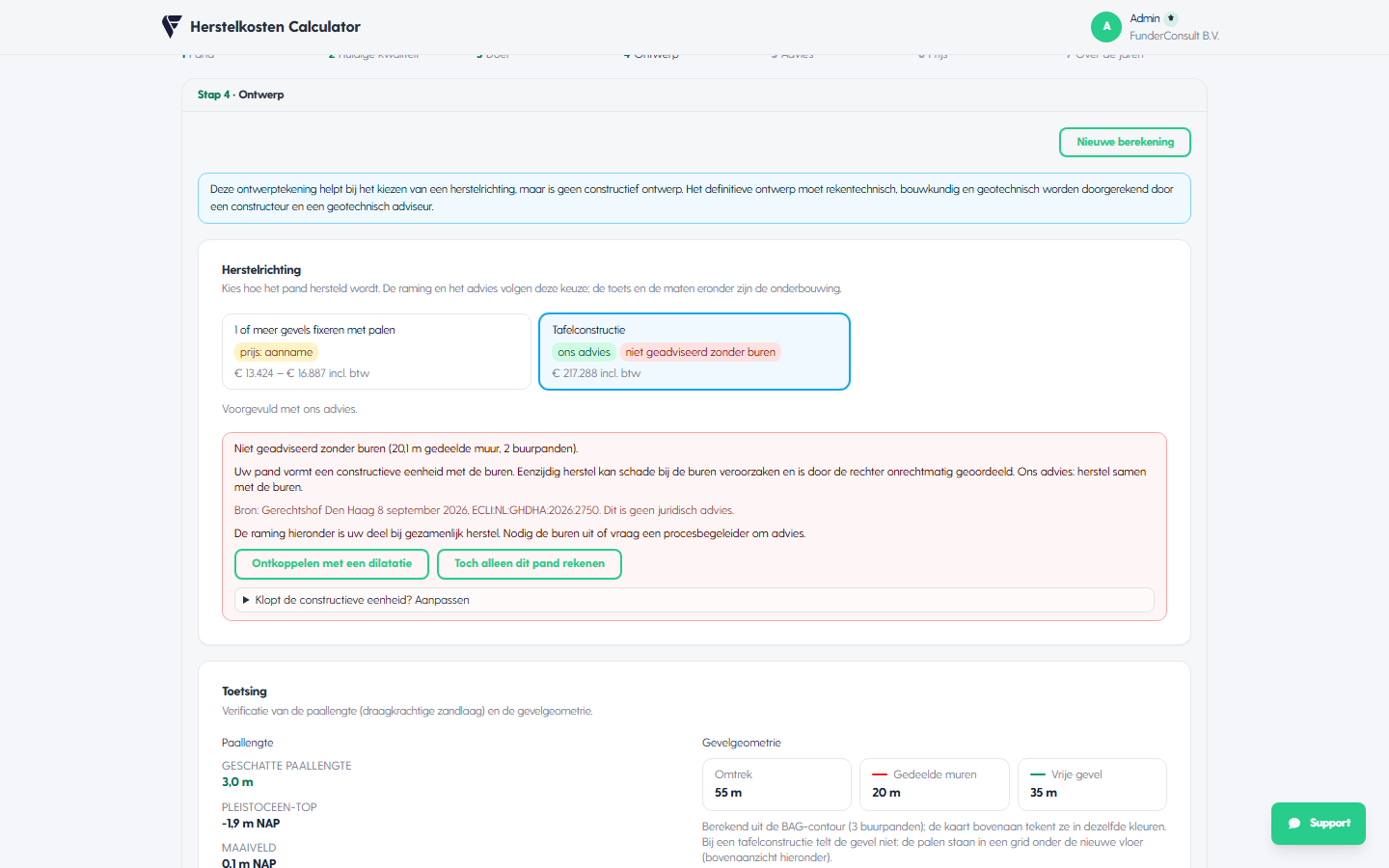Start a new calculation with Nieuwe berekening

point(1125,142)
